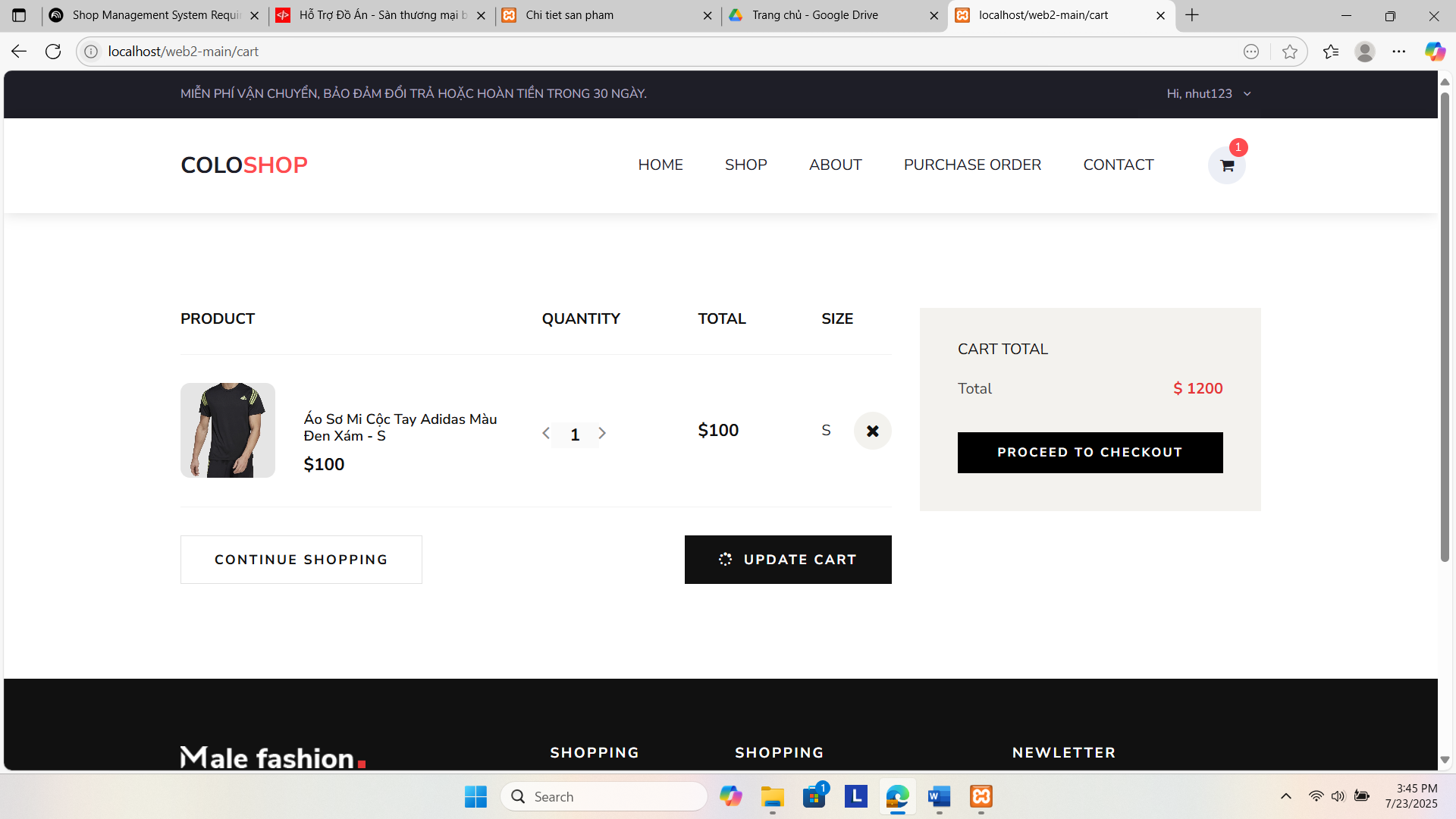The height and width of the screenshot is (819, 1456).
Task: Open the Copilot icon in browser toolbar
Action: point(1434,52)
